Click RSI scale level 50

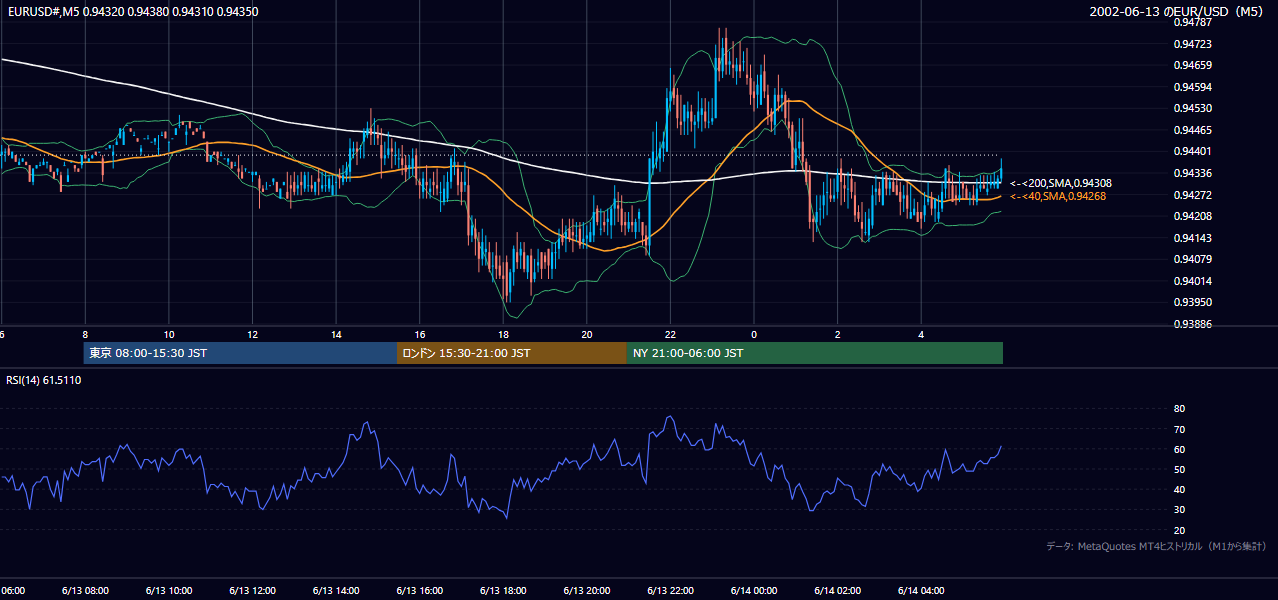click(x=1180, y=469)
